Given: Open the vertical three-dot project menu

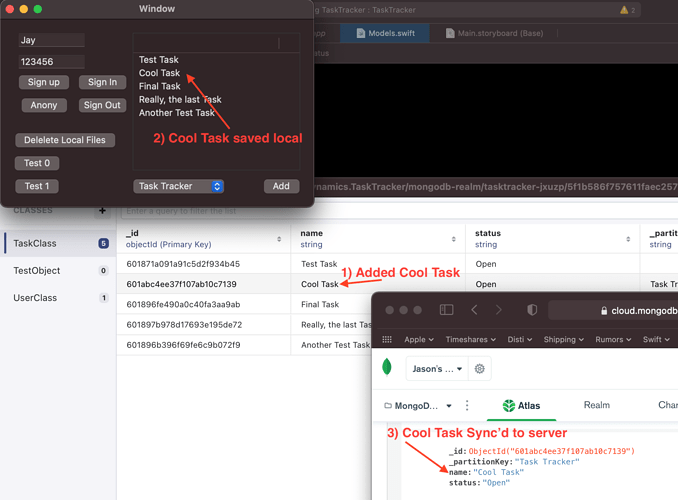Looking at the screenshot, I should tap(467, 406).
